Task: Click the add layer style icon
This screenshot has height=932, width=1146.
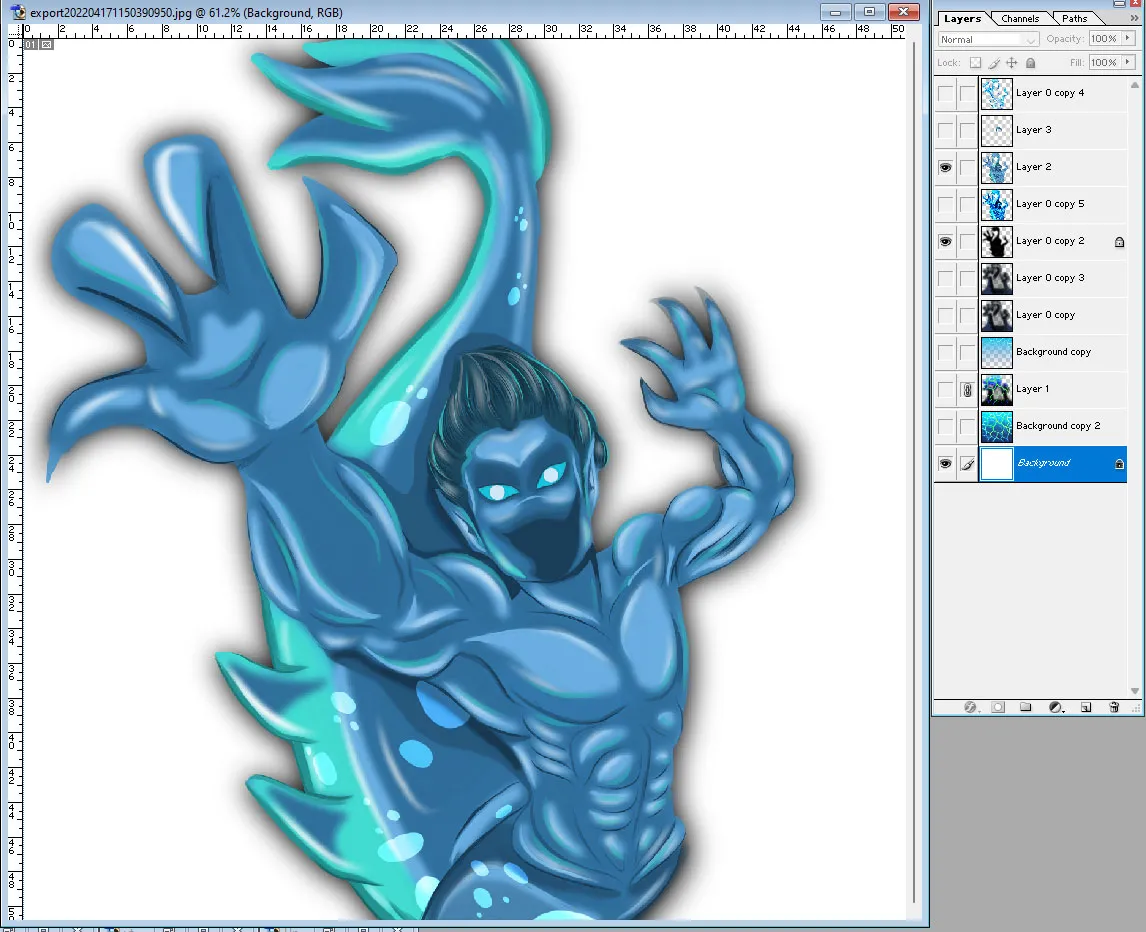Action: (970, 707)
